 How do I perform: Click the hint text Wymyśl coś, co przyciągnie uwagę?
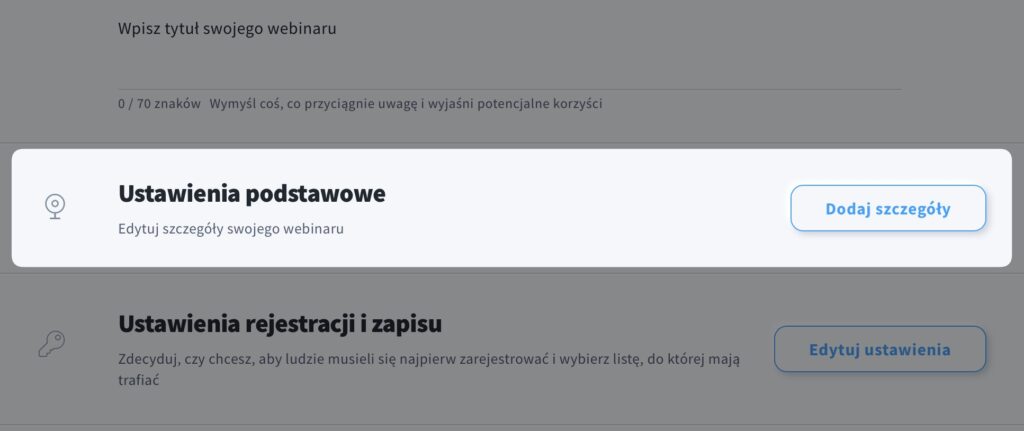point(406,104)
